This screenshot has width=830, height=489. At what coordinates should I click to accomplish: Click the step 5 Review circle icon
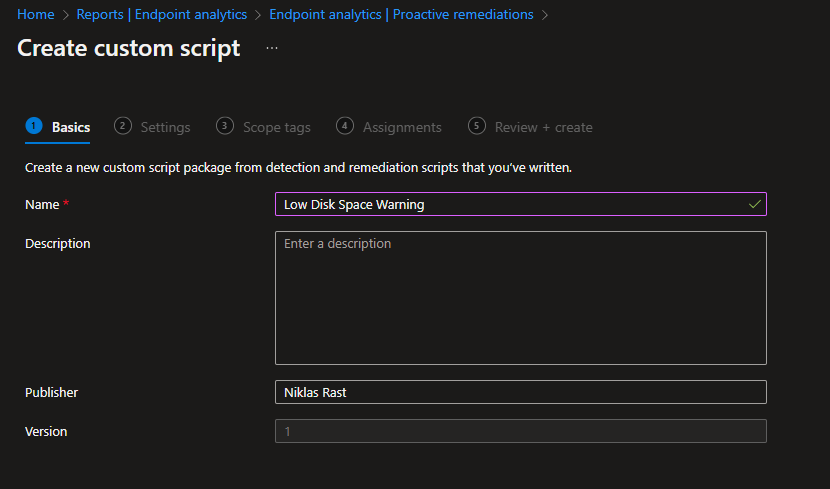(476, 126)
